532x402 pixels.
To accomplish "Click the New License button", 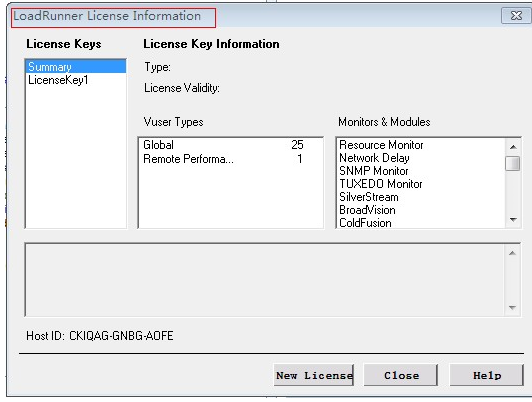I will point(314,375).
